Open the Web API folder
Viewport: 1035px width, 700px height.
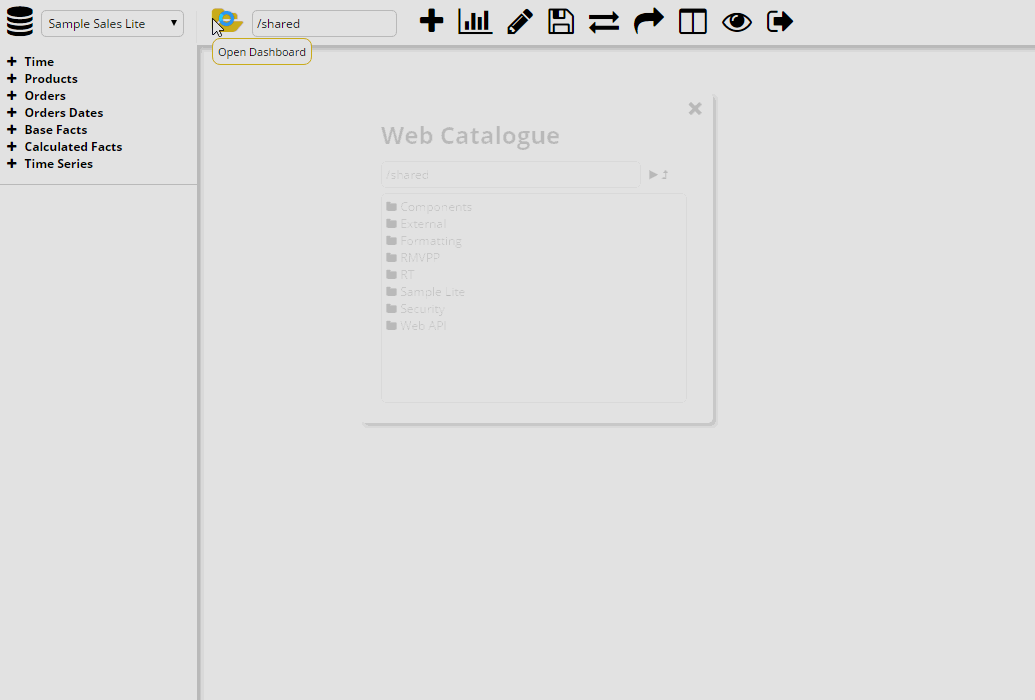(423, 326)
